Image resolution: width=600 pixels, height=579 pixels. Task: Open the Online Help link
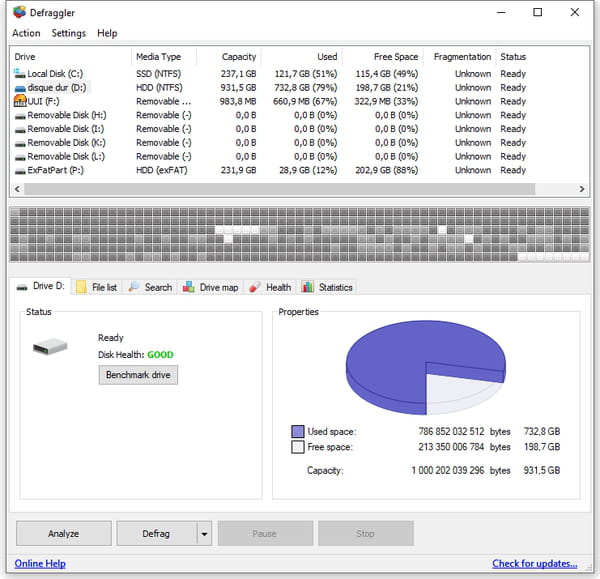pos(40,564)
